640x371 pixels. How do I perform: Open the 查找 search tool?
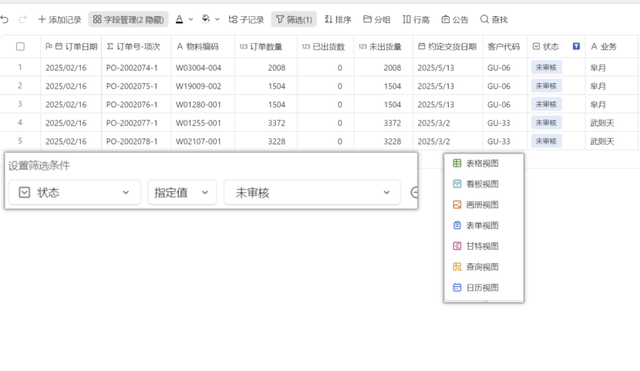[494, 20]
